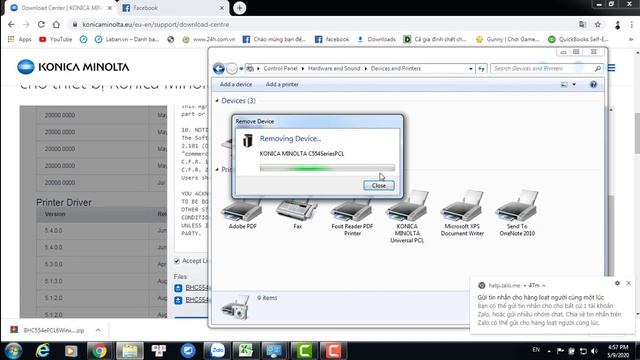
Task: Click Back arrow in Devices and Printers window
Action: click(x=219, y=69)
